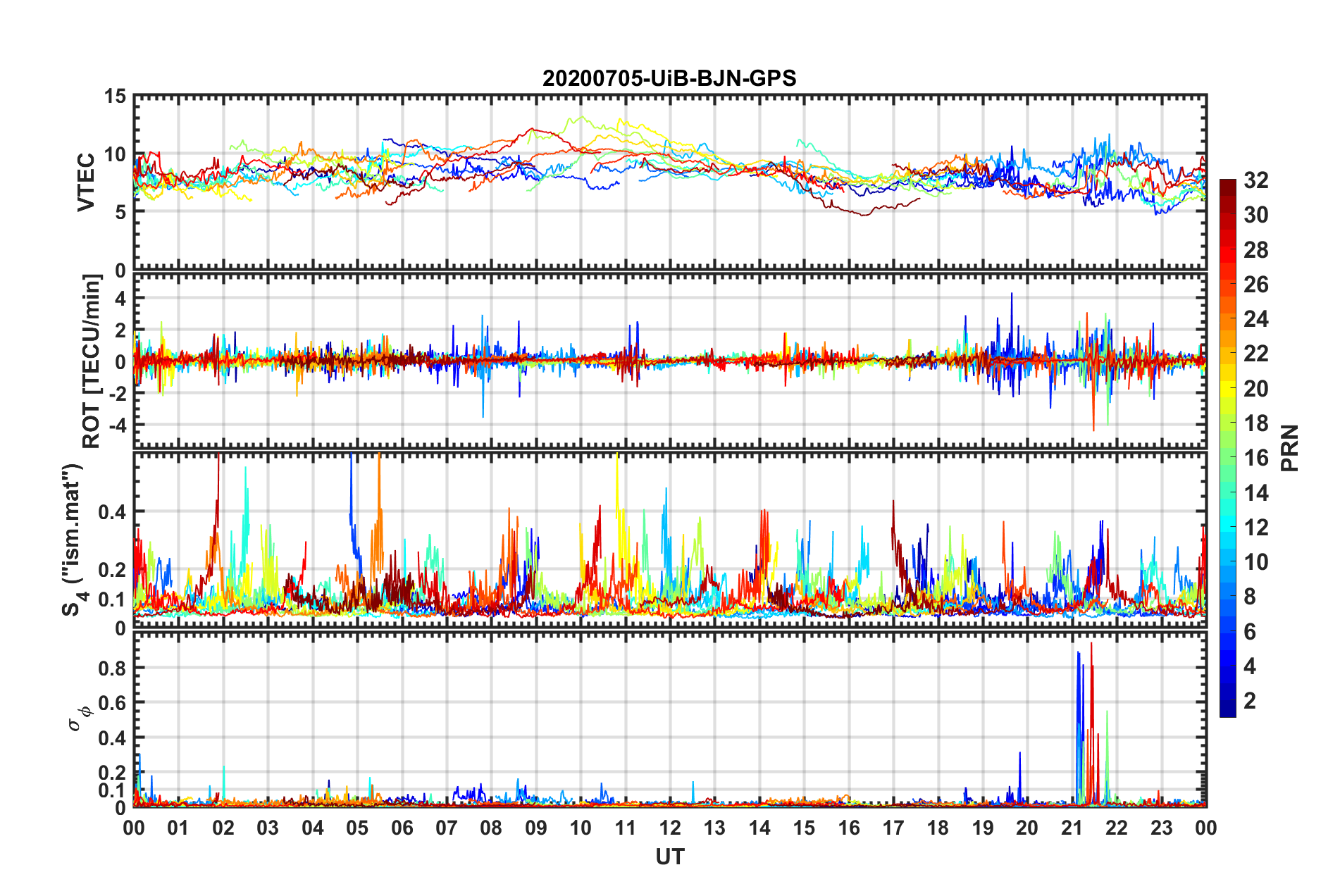Screen dimensions: 1340x896
Task: Select the UT x-axis label
Action: 670,857
